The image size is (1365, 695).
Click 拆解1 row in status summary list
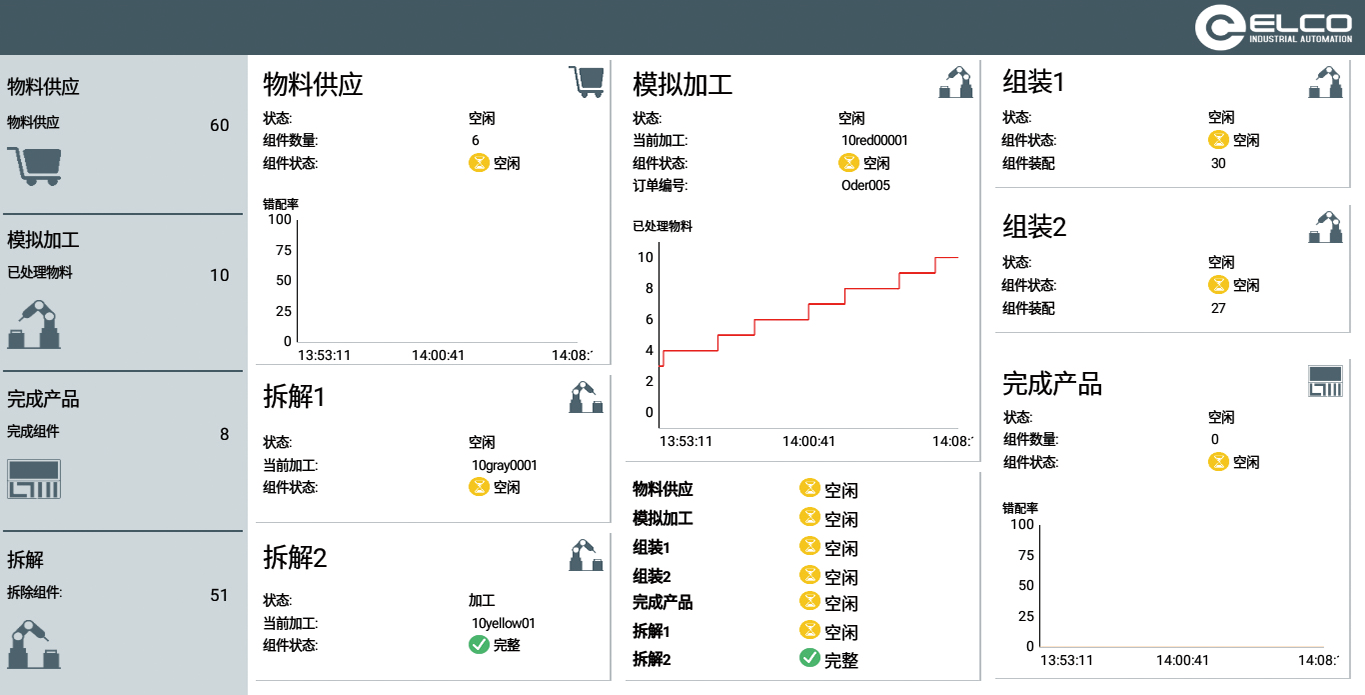651,631
